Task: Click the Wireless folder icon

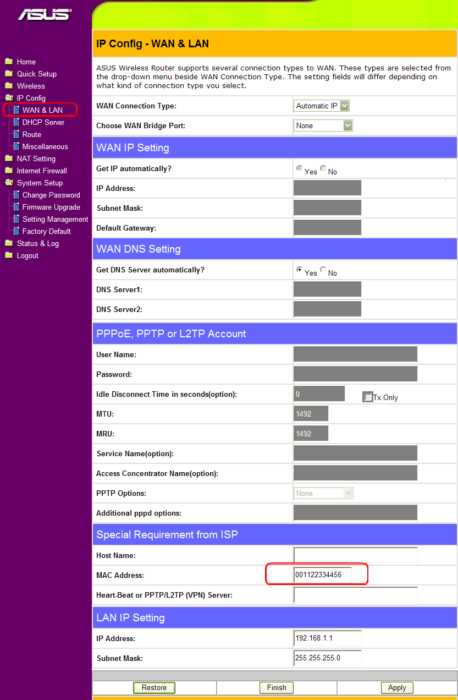Action: coord(8,85)
